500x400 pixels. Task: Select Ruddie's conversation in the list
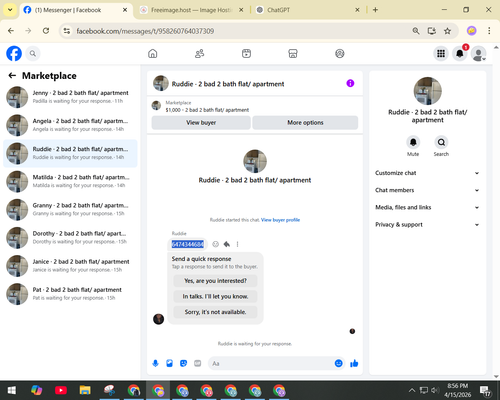click(x=70, y=153)
